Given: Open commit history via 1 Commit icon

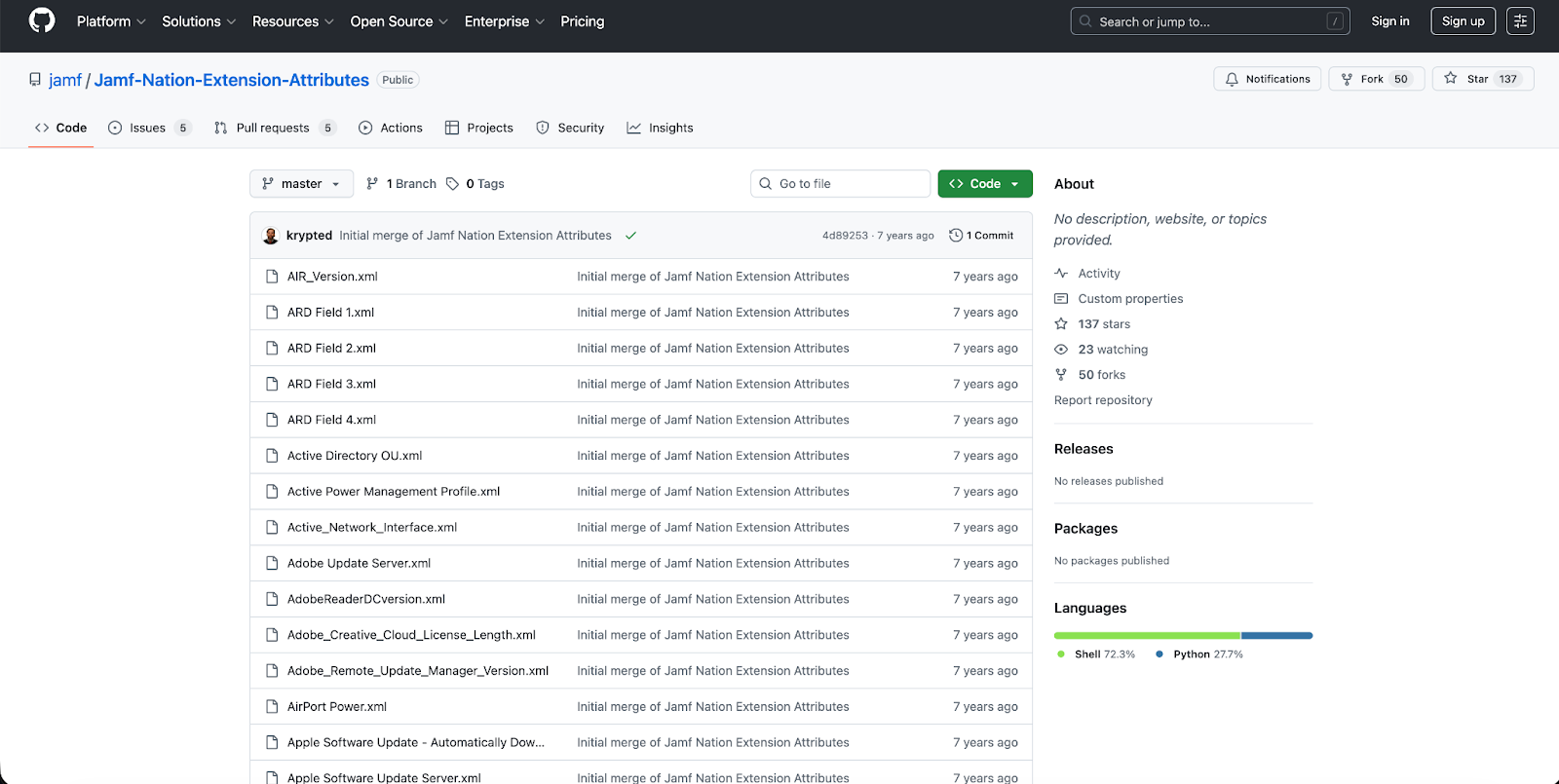Looking at the screenshot, I should 956,236.
